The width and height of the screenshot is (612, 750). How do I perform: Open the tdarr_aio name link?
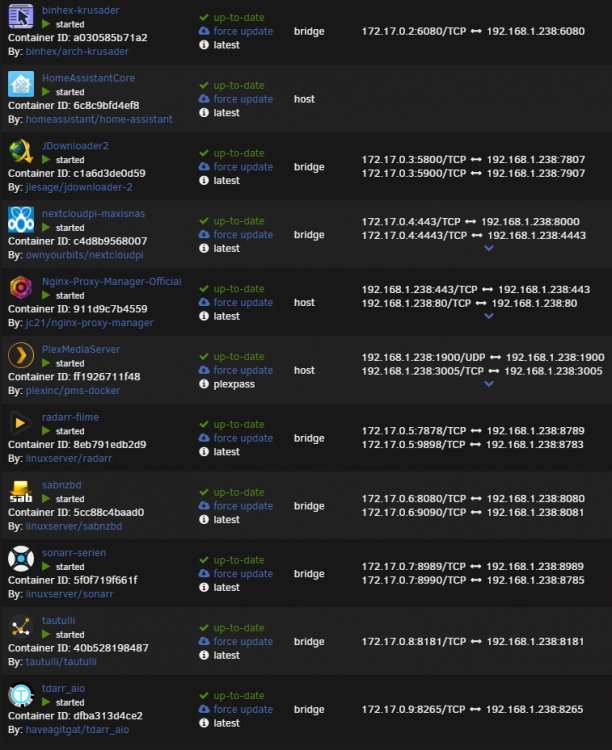pos(64,689)
